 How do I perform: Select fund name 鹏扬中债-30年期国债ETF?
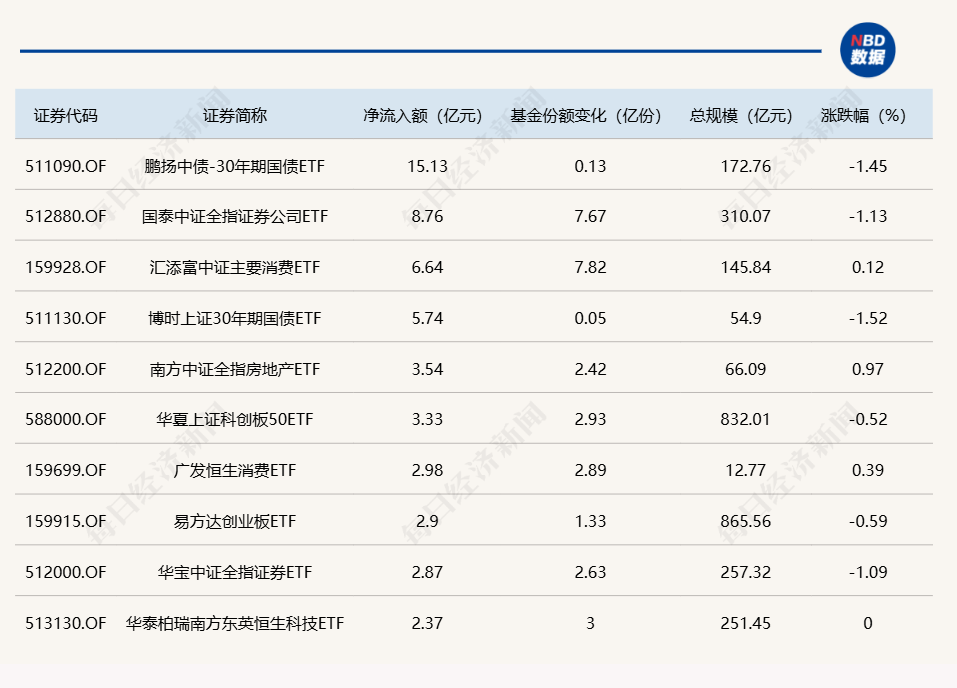[x=235, y=166]
